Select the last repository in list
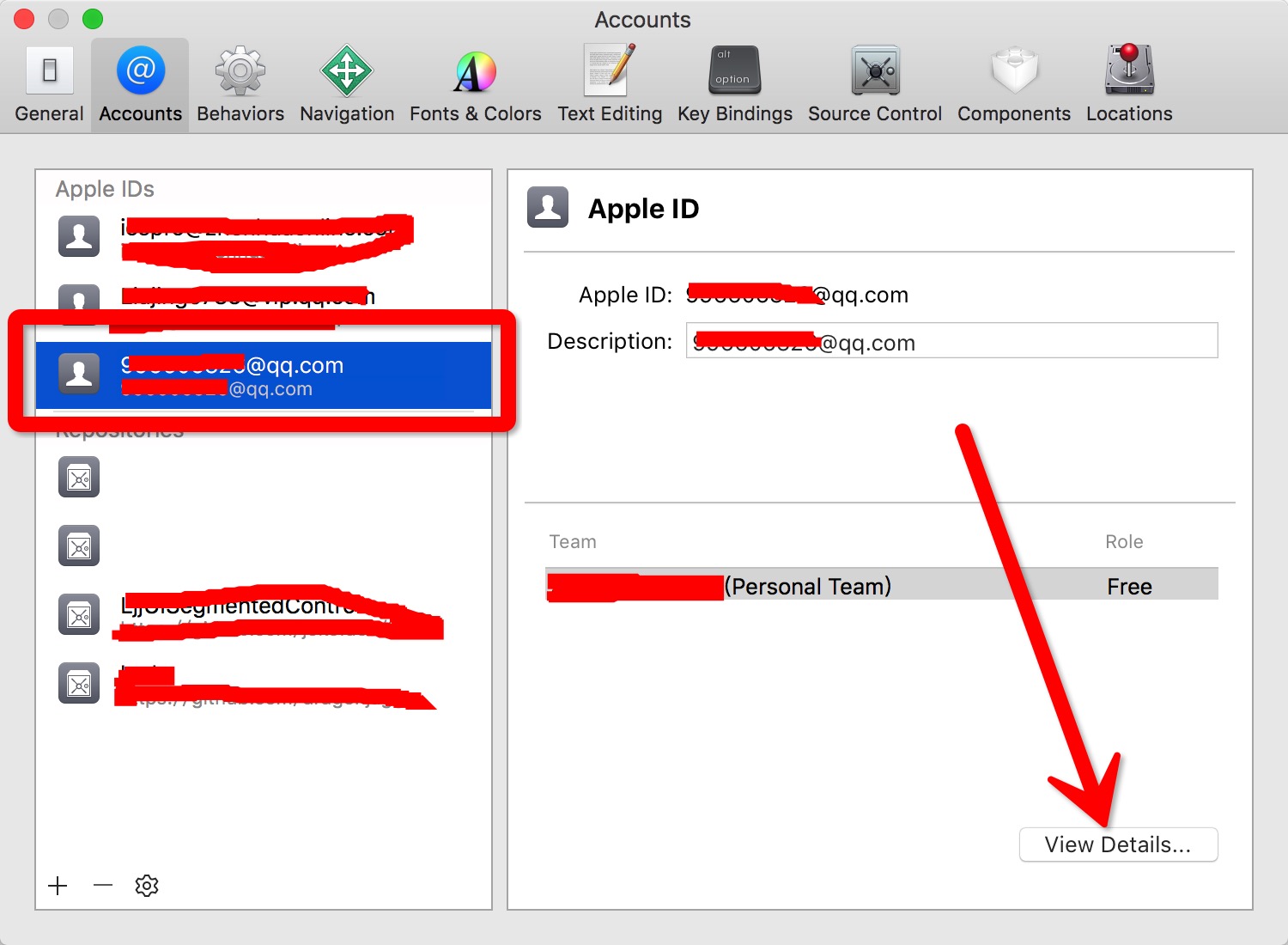The height and width of the screenshot is (945, 1288). (264, 684)
